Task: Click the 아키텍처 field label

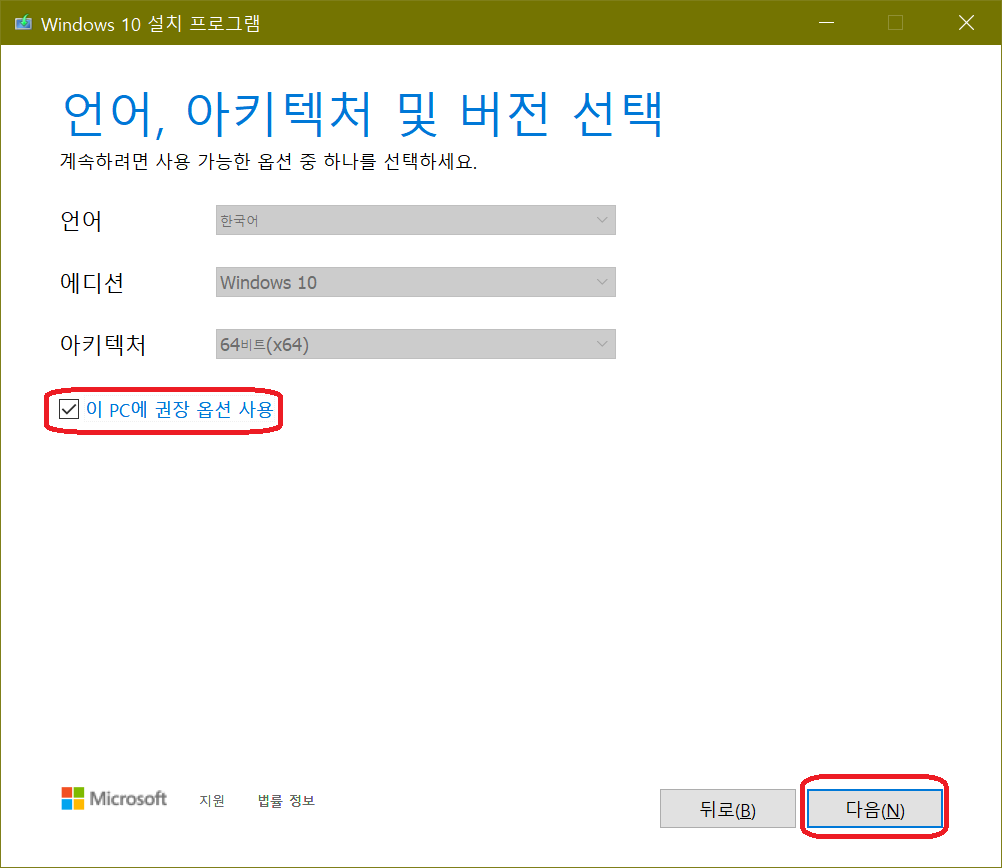Action: [x=103, y=345]
